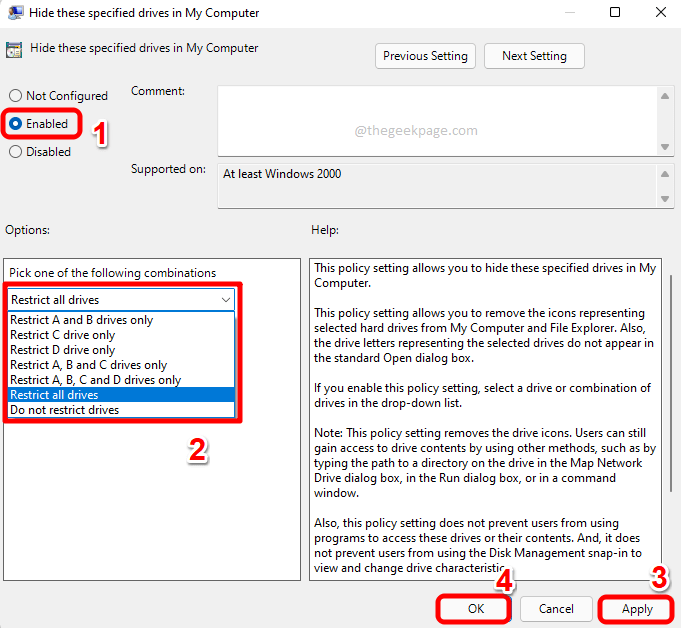681x628 pixels.
Task: Choose Restrict C drive only option
Action: point(62,335)
